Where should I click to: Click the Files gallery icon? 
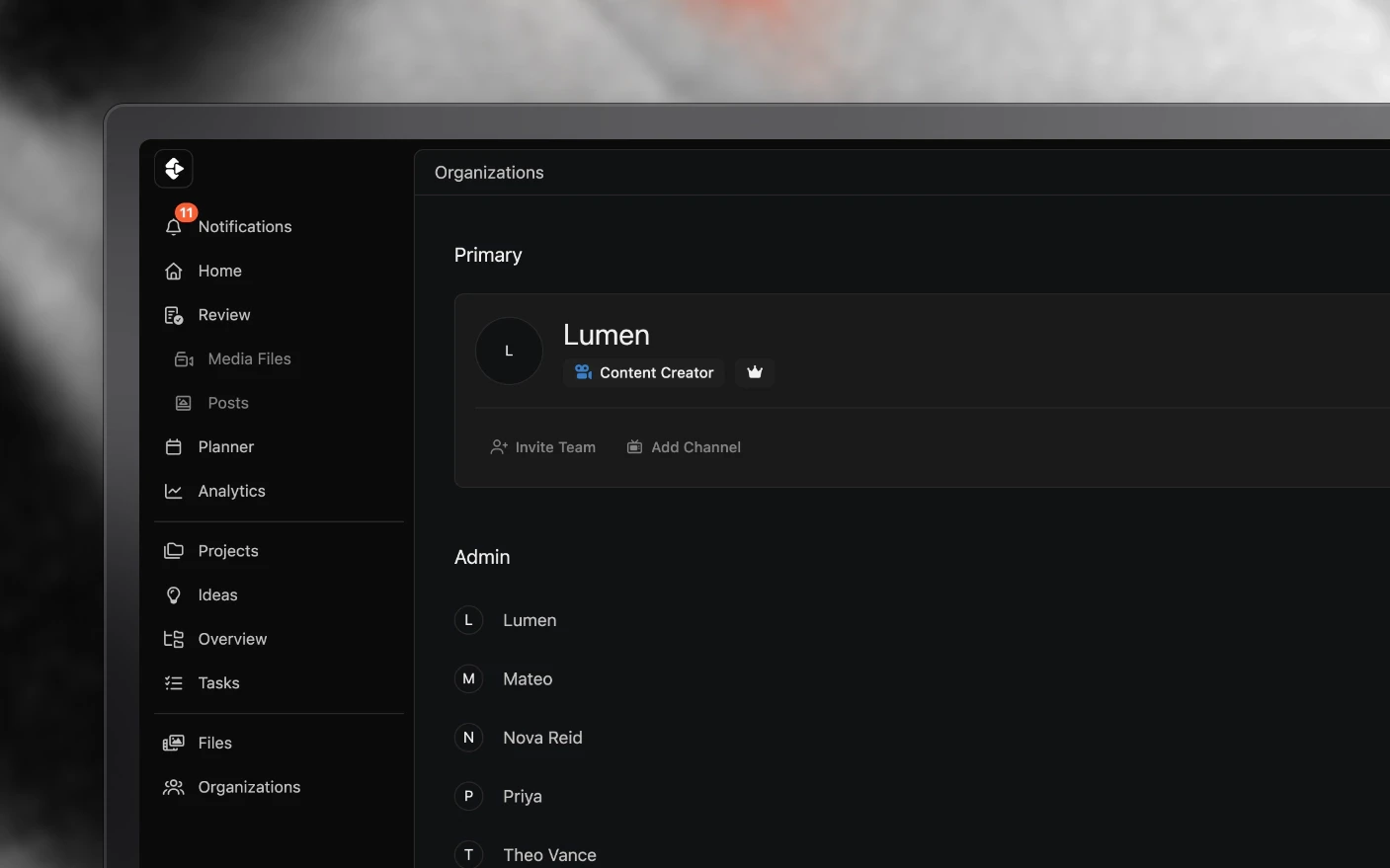[174, 743]
